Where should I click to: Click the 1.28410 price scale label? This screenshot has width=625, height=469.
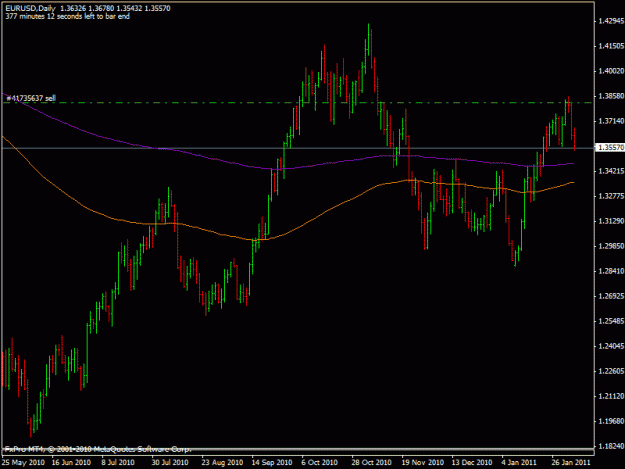611,271
